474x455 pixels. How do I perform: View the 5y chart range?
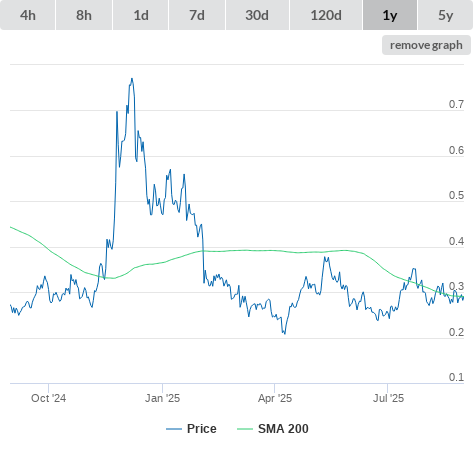[x=445, y=15]
